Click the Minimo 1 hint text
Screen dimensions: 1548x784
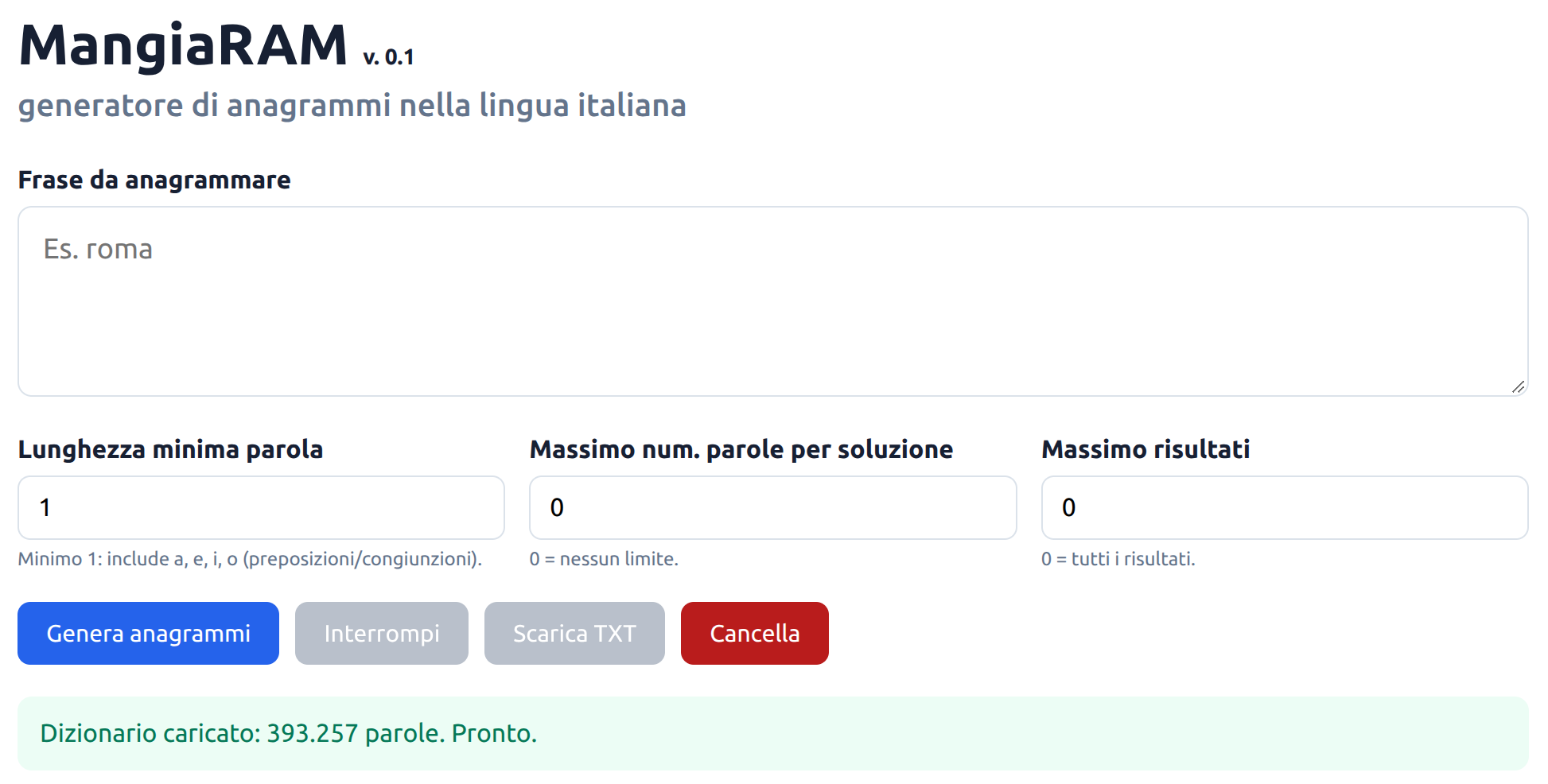[250, 559]
